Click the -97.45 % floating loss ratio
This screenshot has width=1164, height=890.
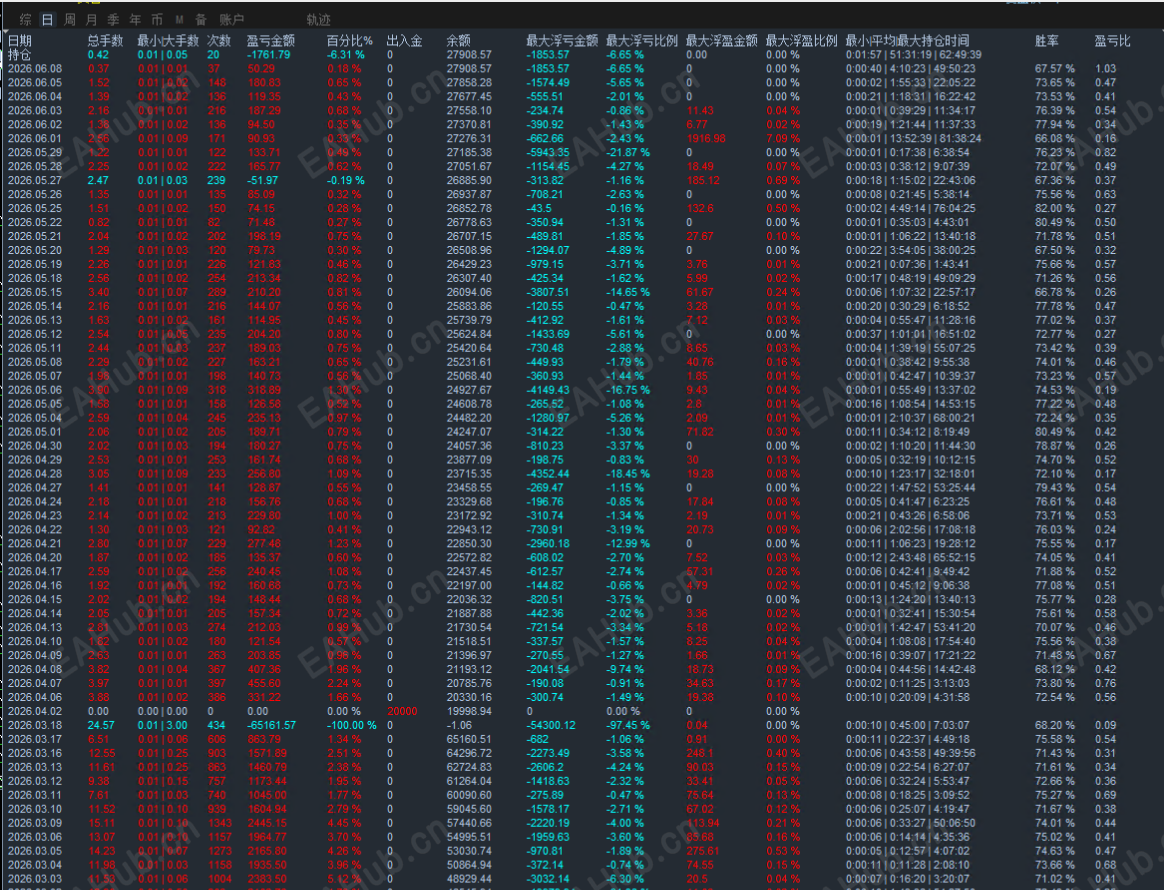tap(628, 725)
